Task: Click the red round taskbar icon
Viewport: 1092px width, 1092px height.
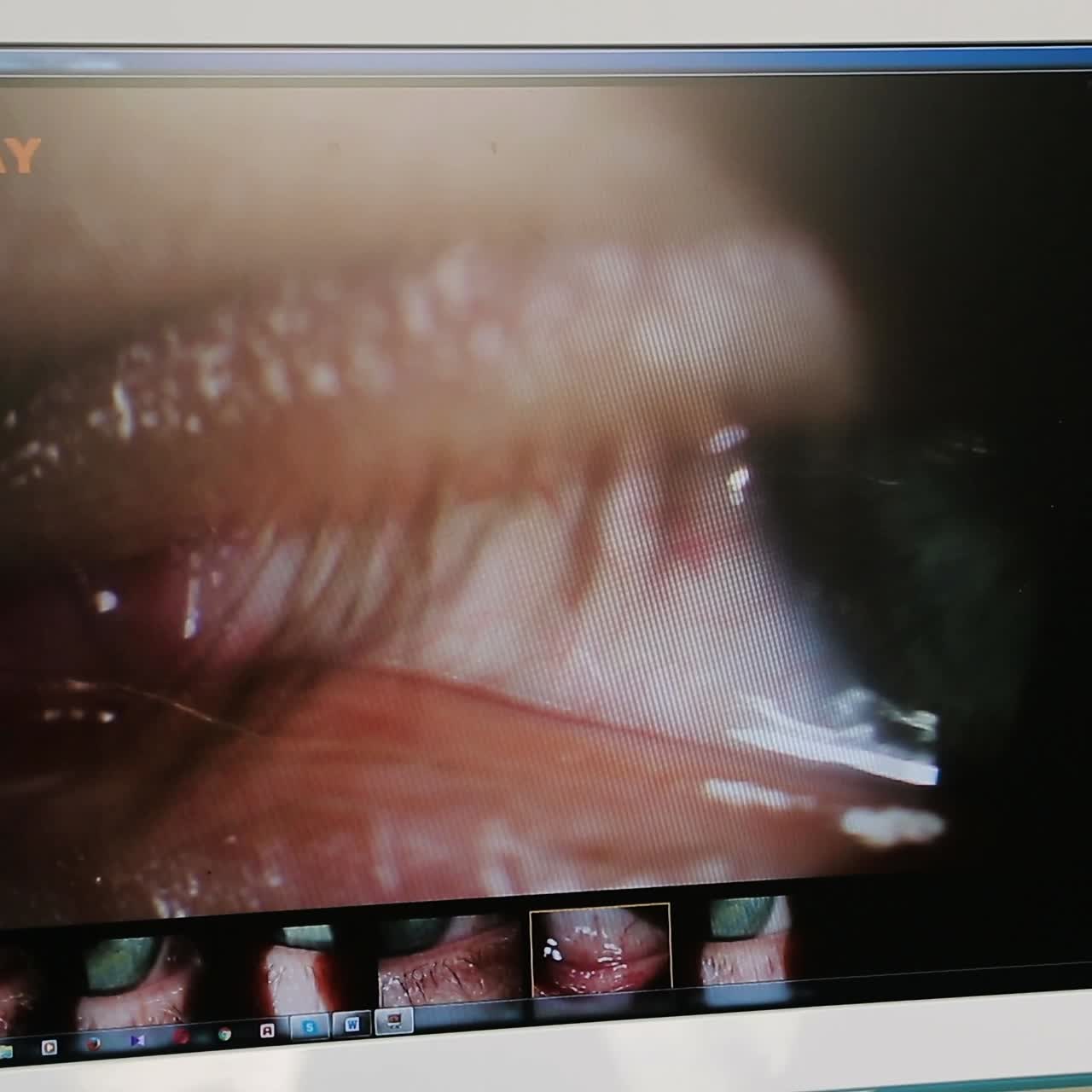Action: 181,1037
